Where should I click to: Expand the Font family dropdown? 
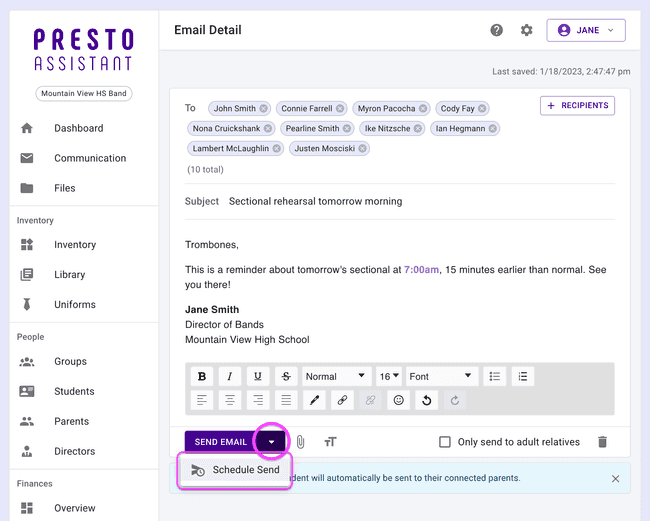click(x=440, y=376)
